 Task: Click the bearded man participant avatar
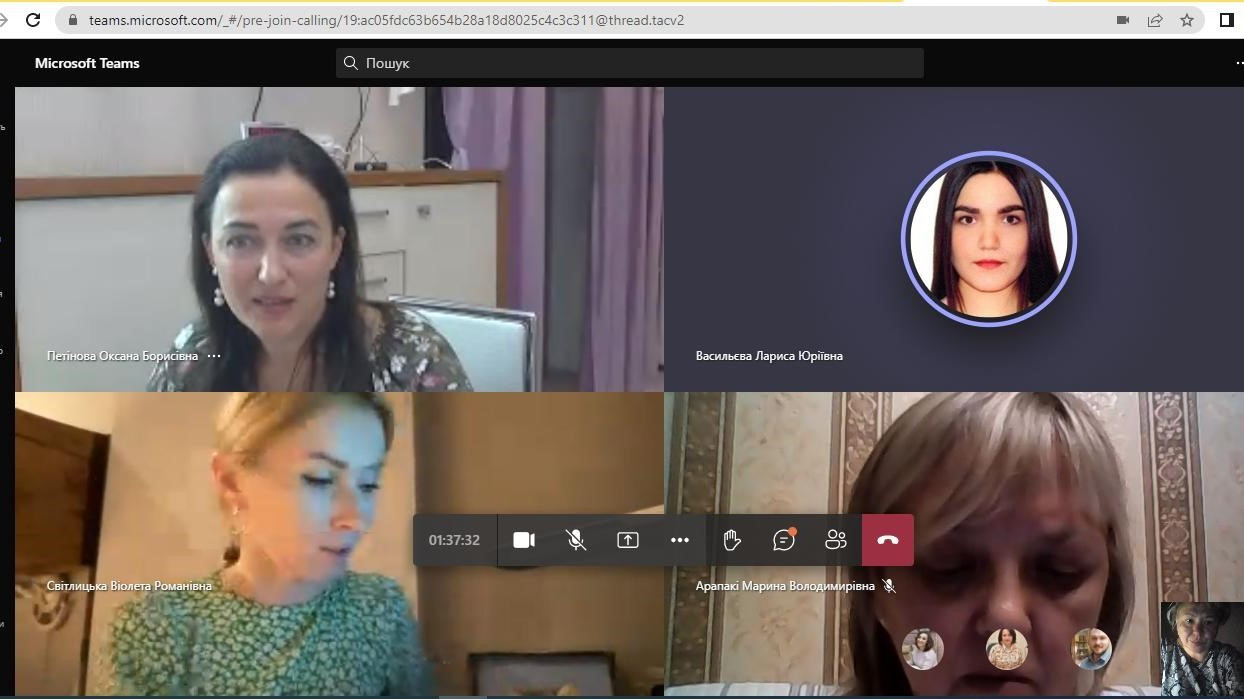1090,649
